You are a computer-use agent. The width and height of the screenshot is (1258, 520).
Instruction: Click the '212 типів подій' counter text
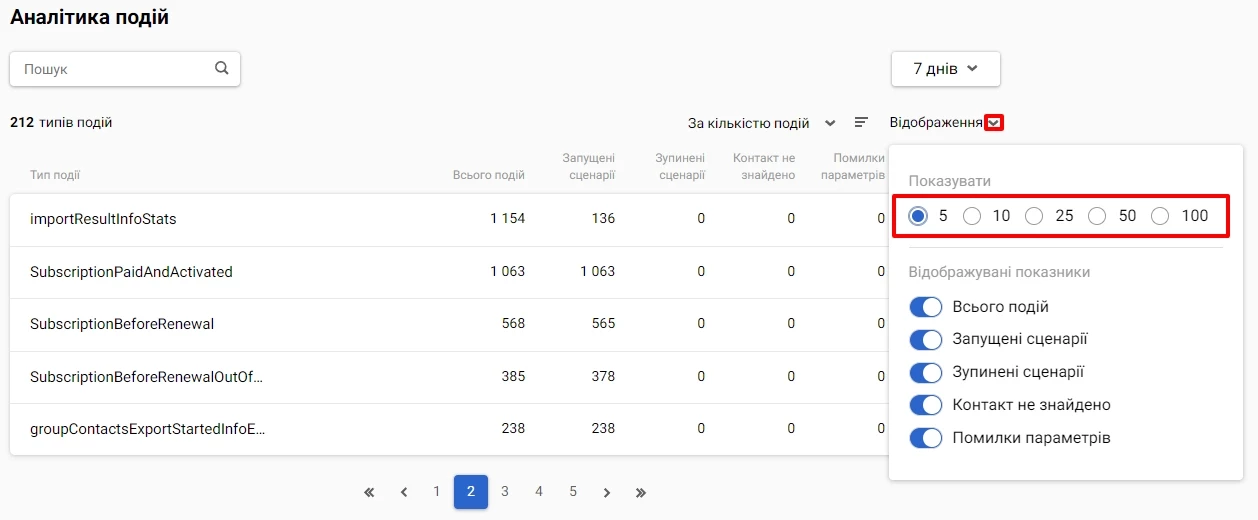coord(61,123)
